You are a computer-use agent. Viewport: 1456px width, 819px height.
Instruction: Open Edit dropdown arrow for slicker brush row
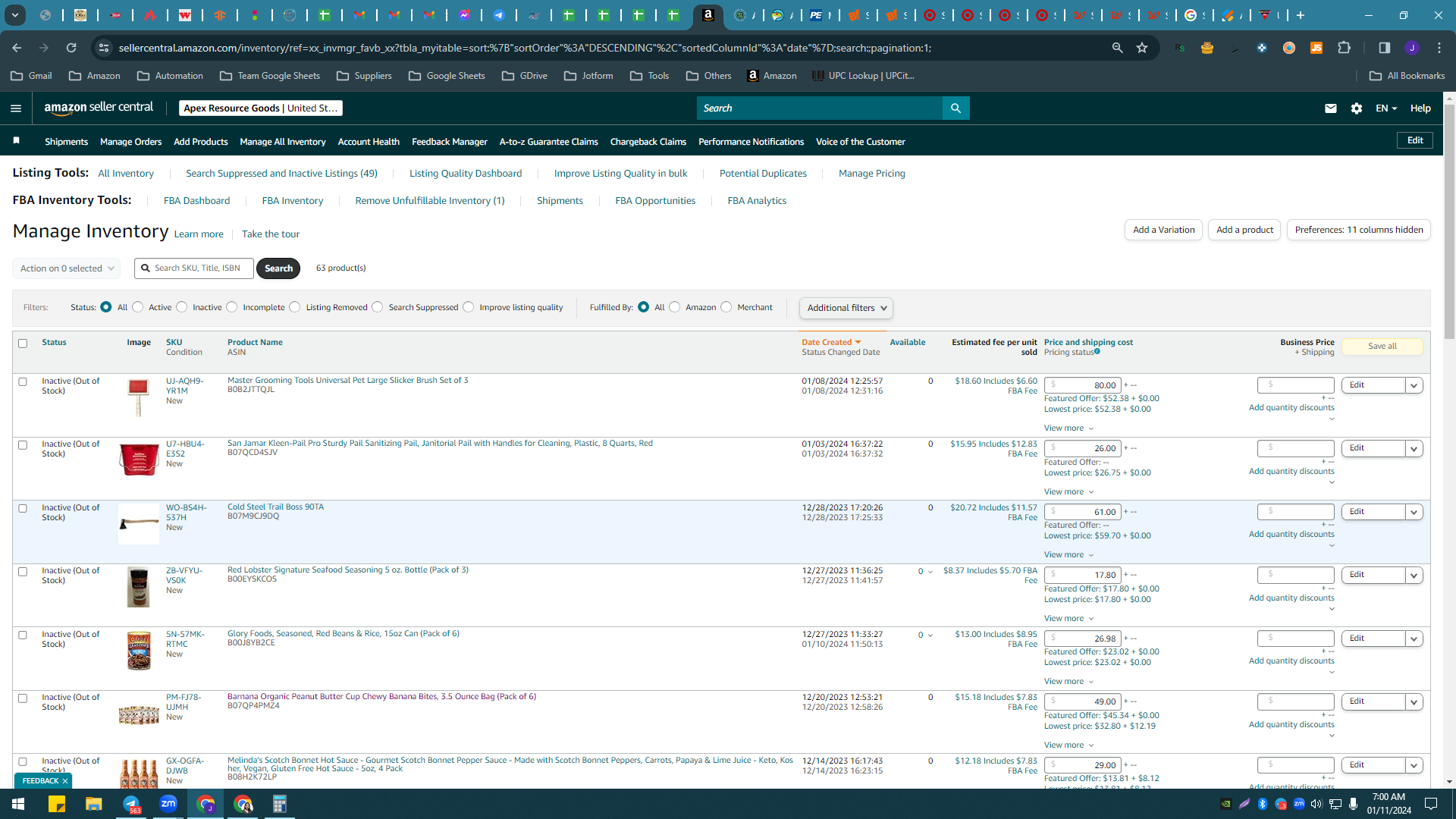pos(1414,385)
